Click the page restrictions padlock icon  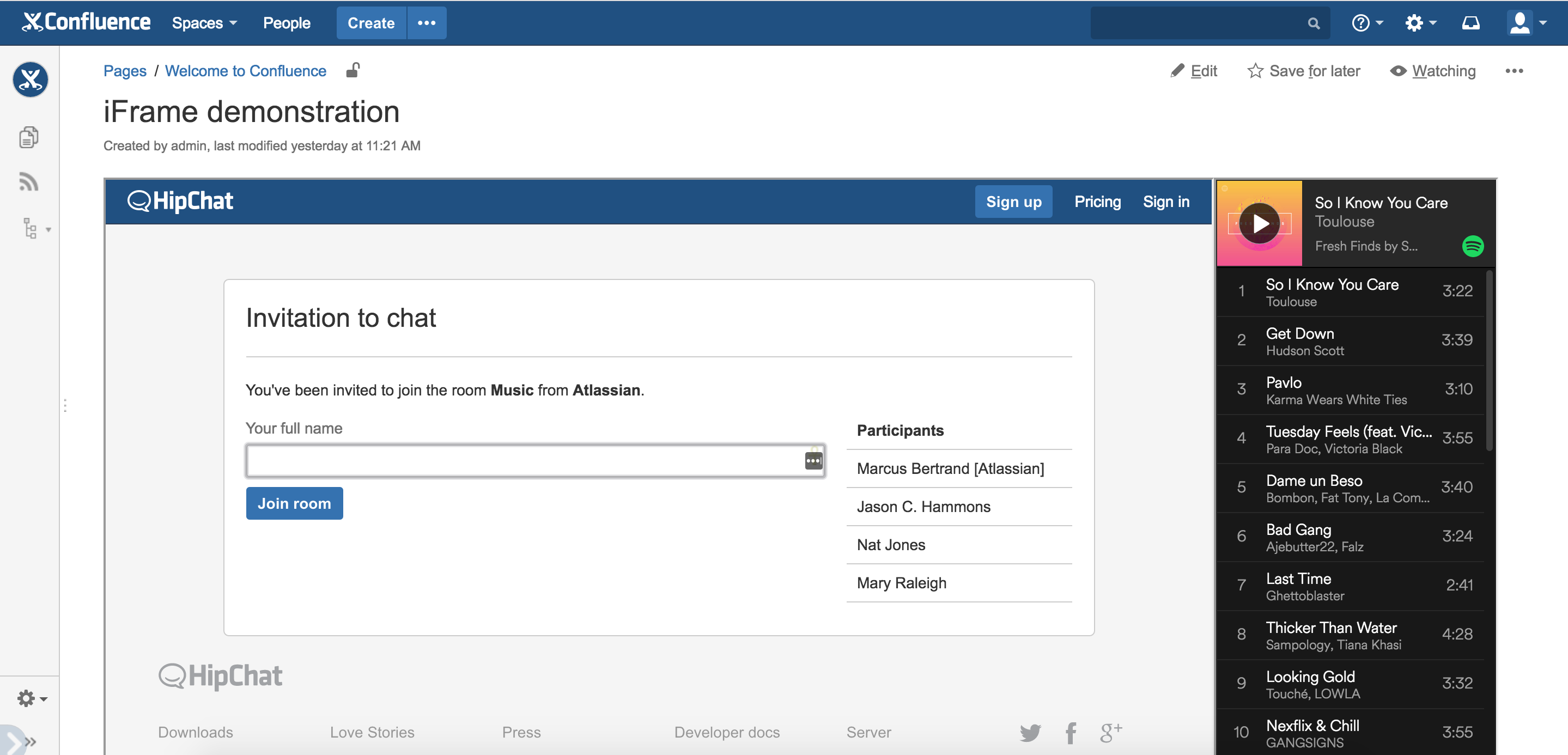(x=353, y=71)
